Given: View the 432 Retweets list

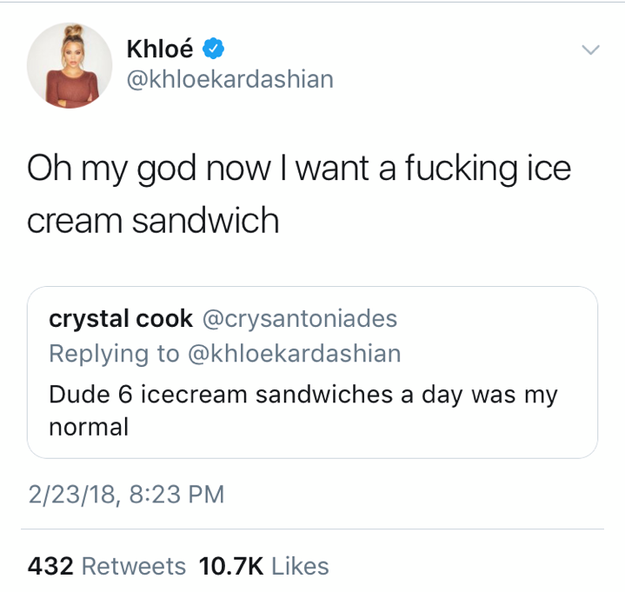Looking at the screenshot, I should 106,566.
